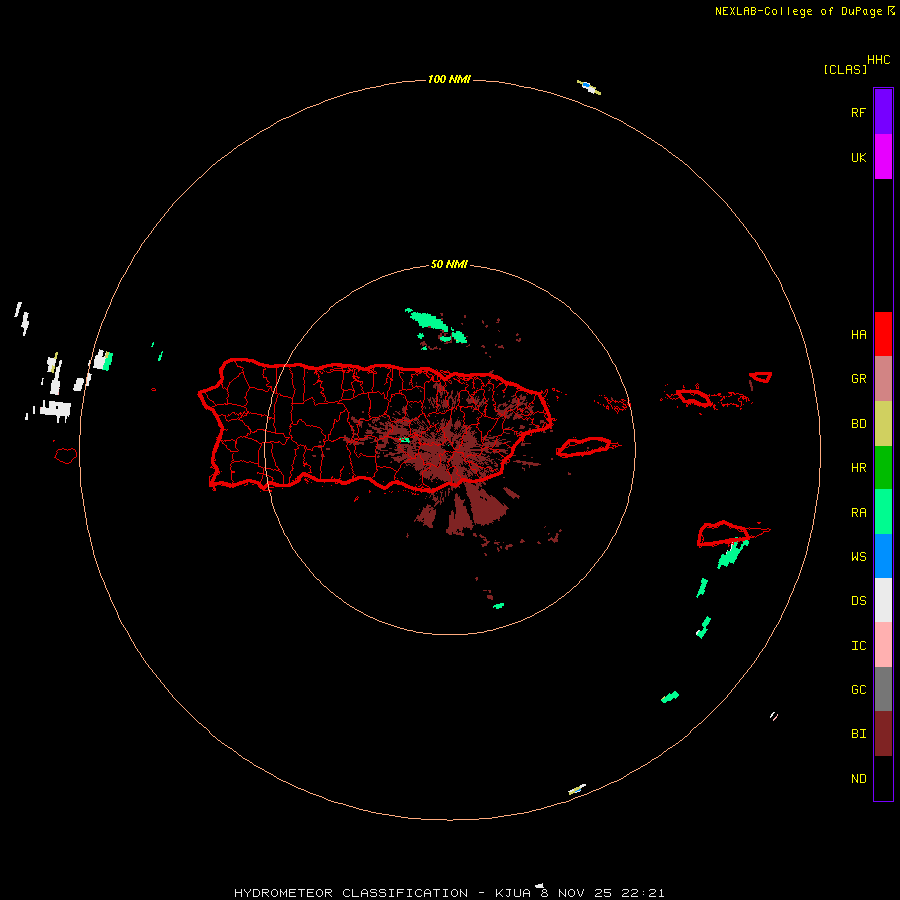This screenshot has width=900, height=900.
Task: Click the white dry snow echo cluster
Action: [56, 409]
